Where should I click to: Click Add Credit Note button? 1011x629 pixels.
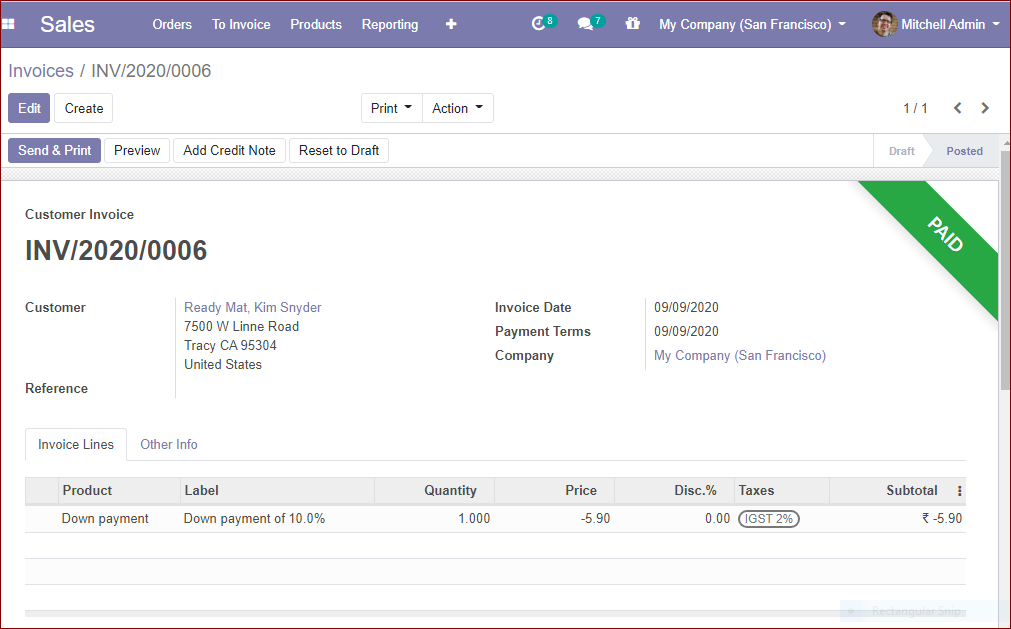pos(229,150)
